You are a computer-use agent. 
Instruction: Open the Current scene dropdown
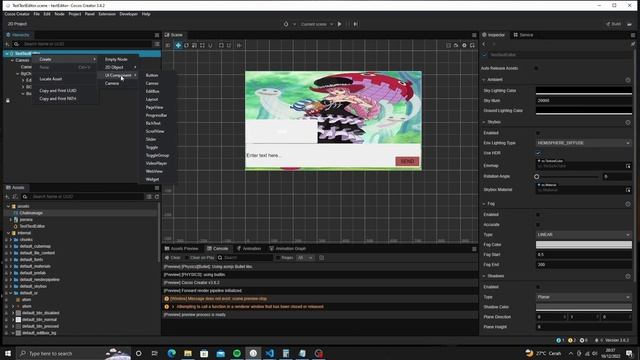pyautogui.click(x=317, y=24)
